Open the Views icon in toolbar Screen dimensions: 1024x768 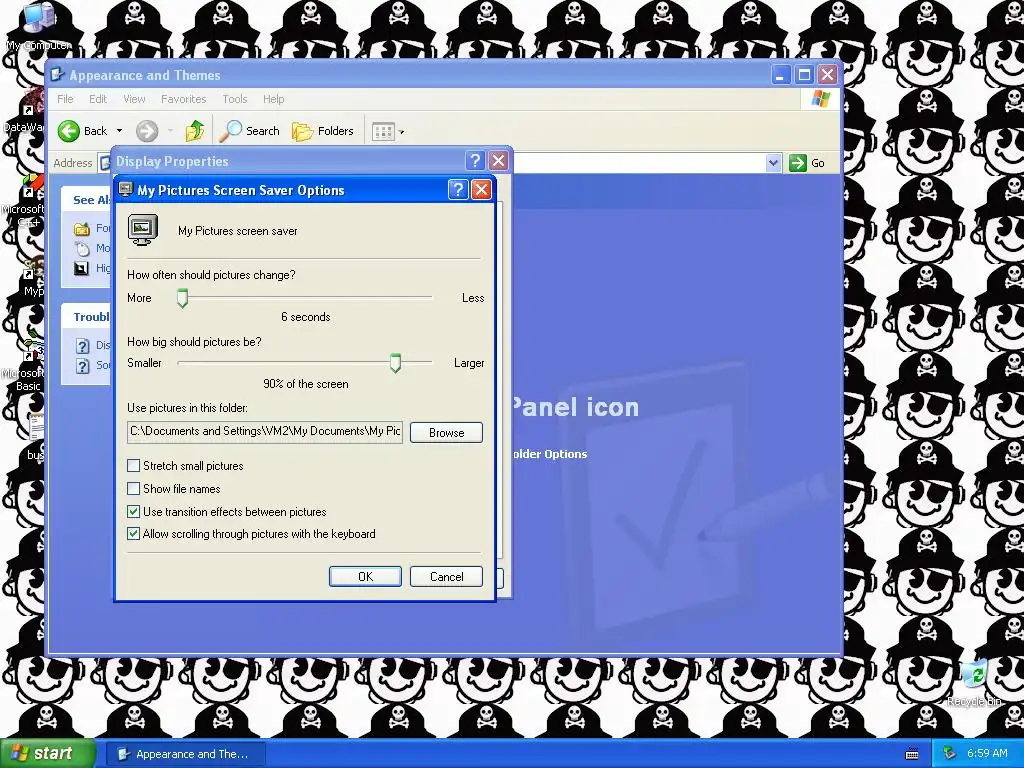pyautogui.click(x=383, y=132)
